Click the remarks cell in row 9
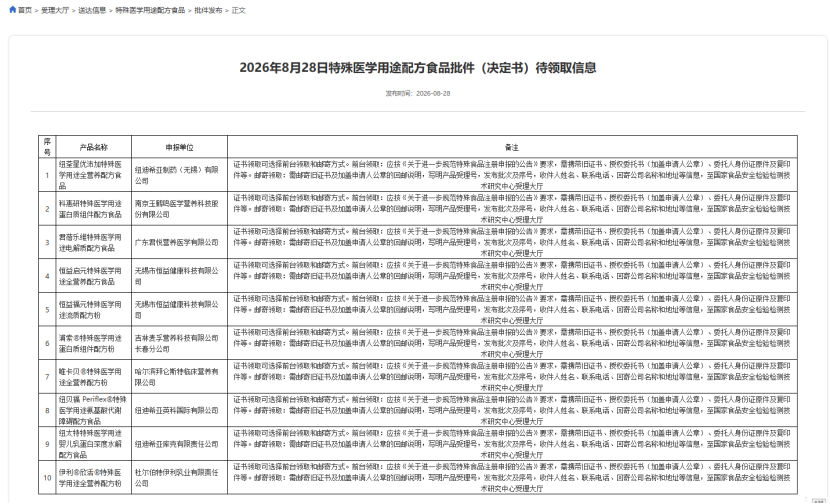The height and width of the screenshot is (504, 830). click(x=512, y=444)
